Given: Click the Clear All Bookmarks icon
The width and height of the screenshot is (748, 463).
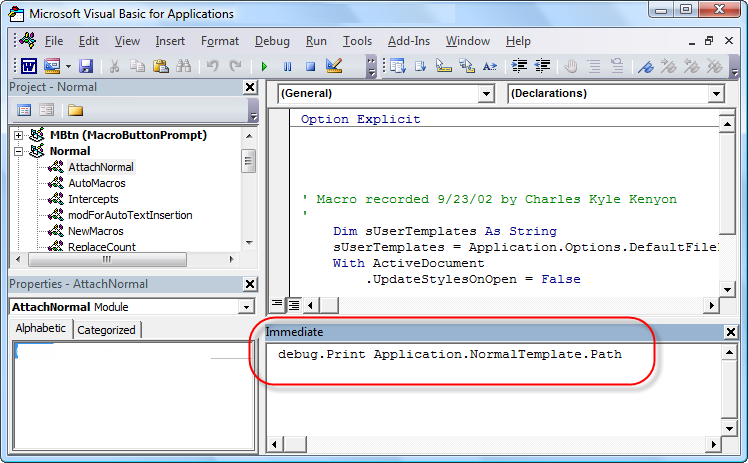Looking at the screenshot, I should click(715, 66).
